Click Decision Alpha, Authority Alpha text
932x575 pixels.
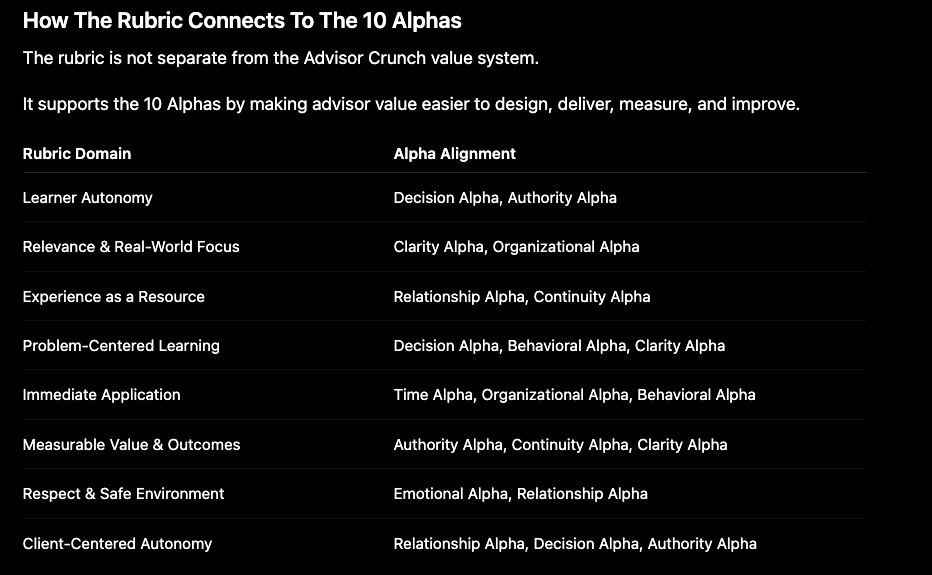coord(505,197)
